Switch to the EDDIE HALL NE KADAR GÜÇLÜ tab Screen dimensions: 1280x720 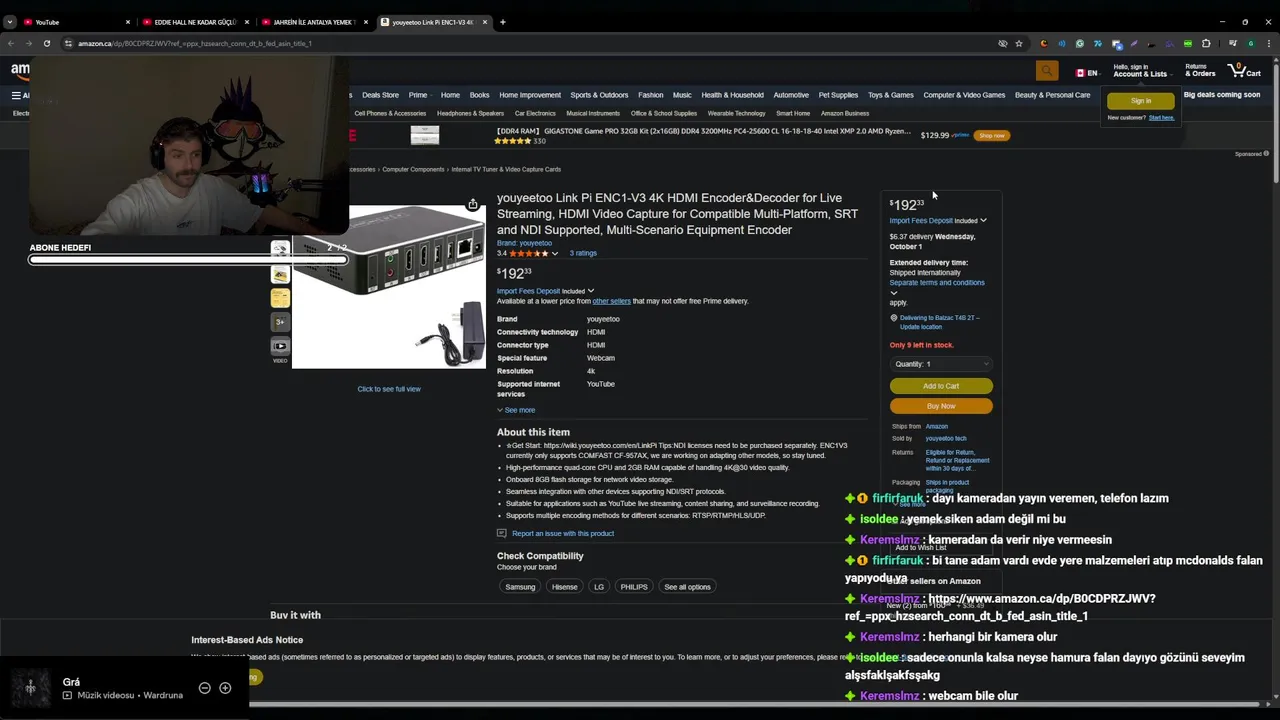[195, 22]
